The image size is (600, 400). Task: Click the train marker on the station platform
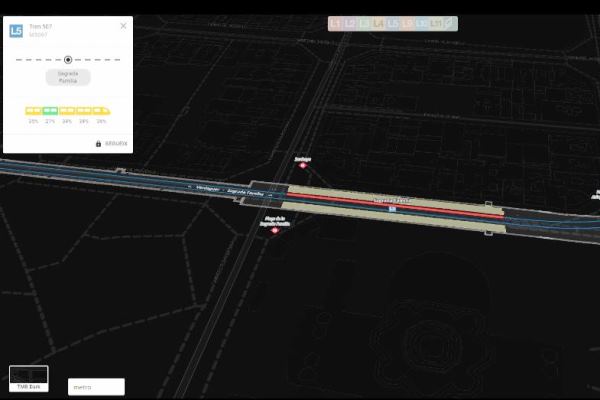coord(392,210)
